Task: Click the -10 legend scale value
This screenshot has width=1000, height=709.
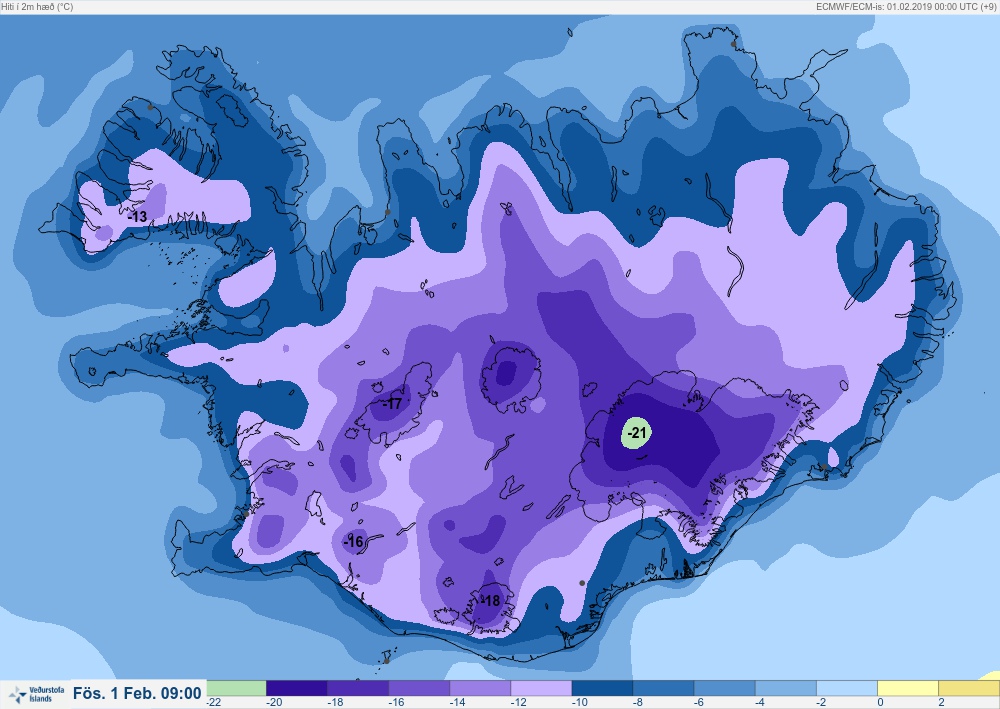Action: pos(580,702)
